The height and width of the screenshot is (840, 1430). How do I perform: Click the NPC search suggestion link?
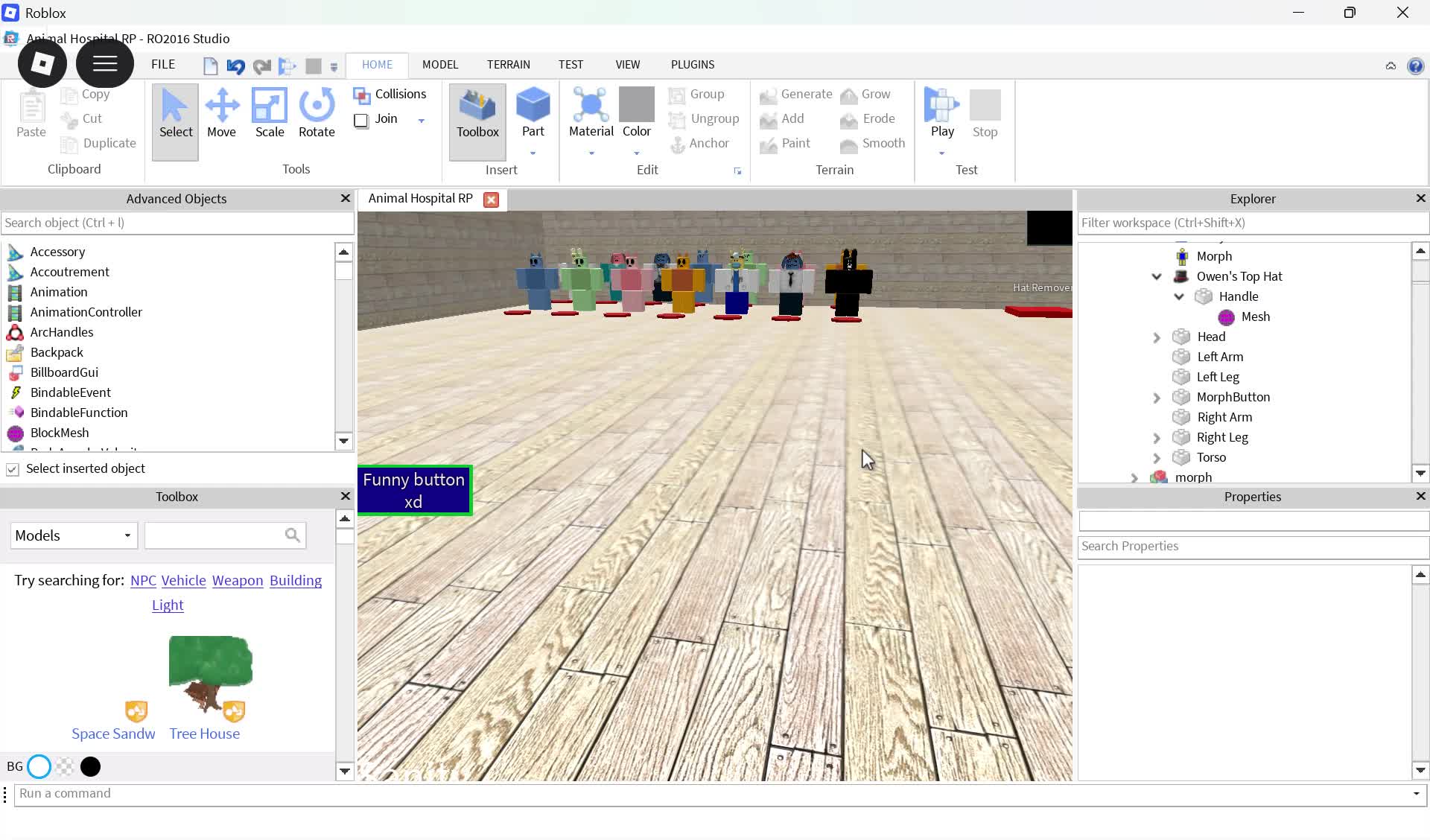point(143,581)
